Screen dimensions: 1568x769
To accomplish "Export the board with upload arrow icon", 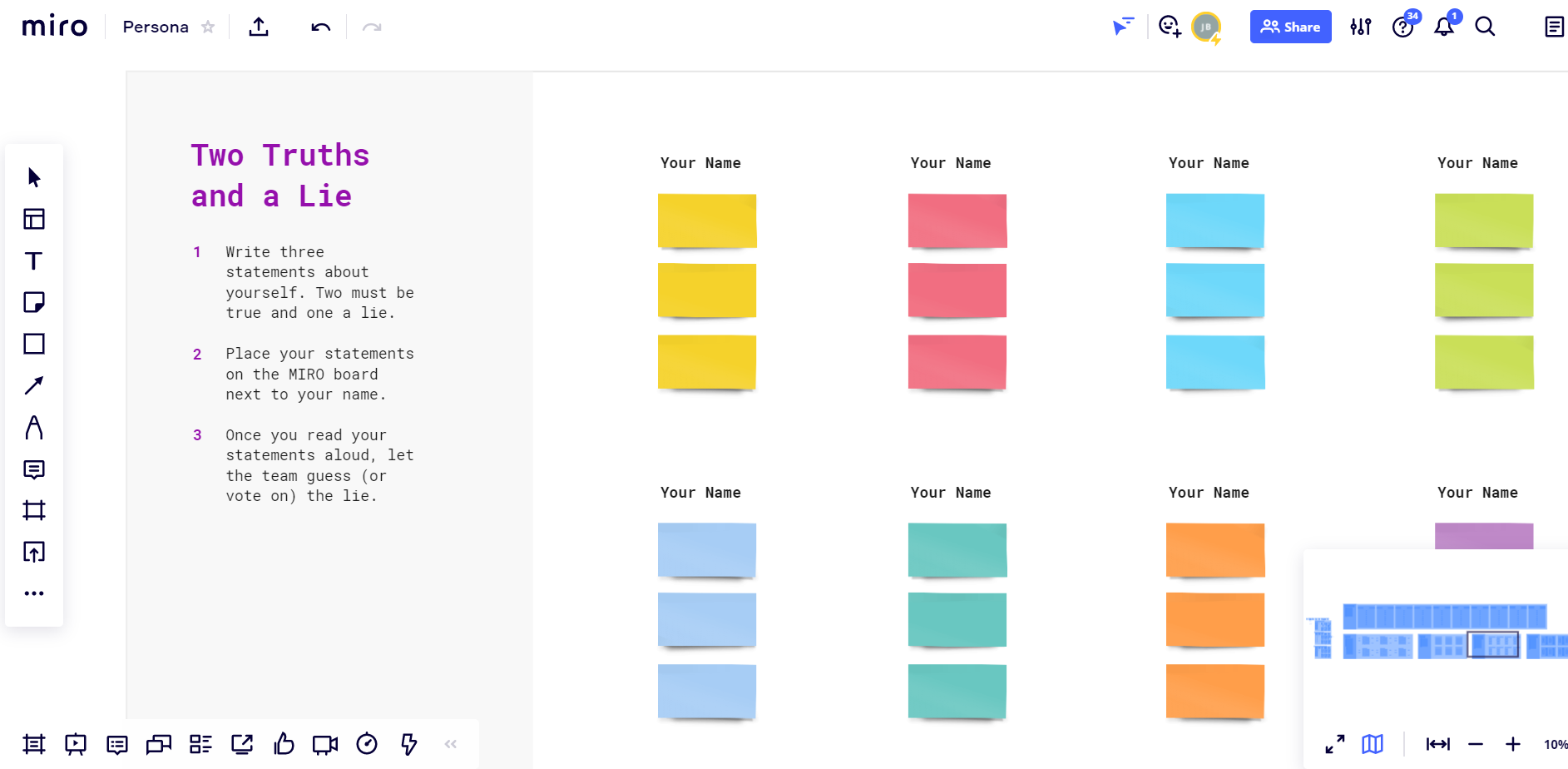I will [259, 27].
